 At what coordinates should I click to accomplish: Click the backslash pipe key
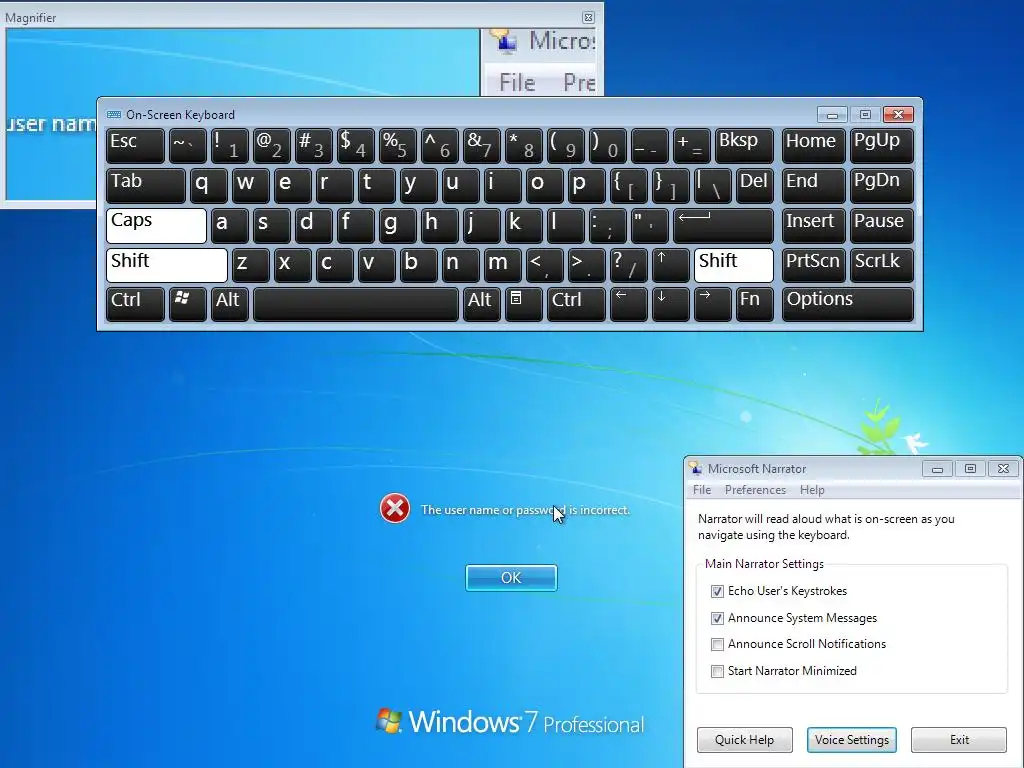tap(712, 185)
